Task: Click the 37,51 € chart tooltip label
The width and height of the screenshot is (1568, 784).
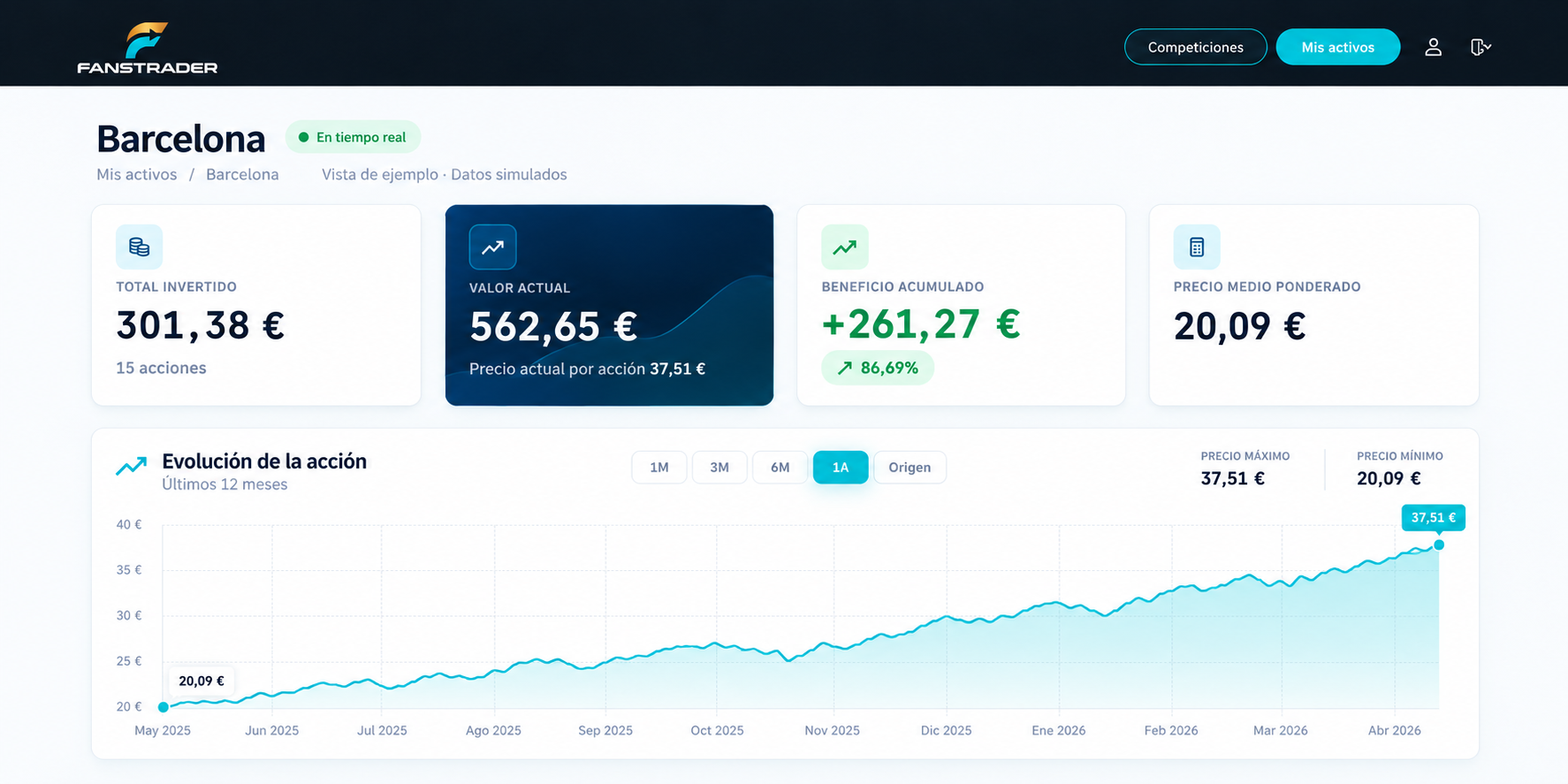Action: [x=1433, y=517]
